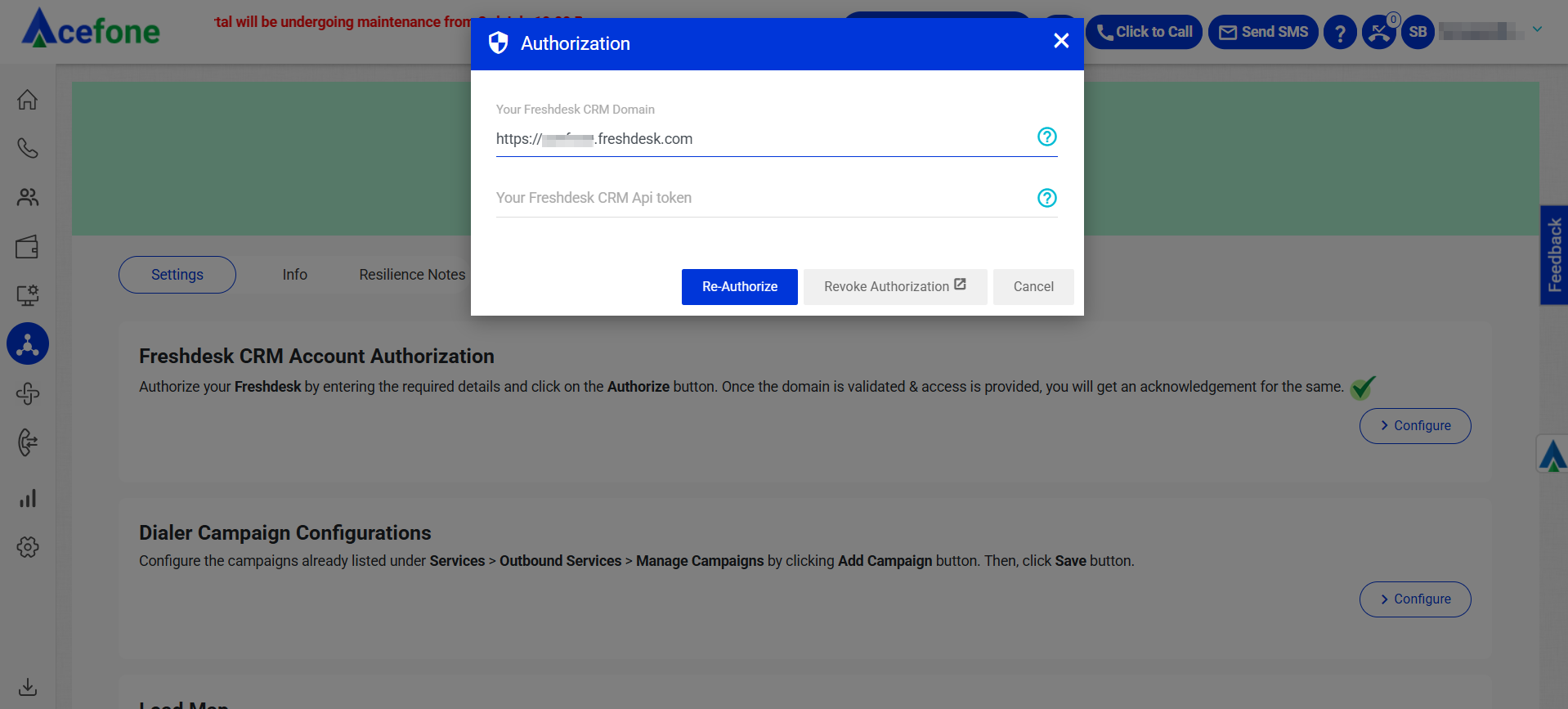Open the monitor settings sidebar icon
Screen dimensions: 1568x709
coord(28,295)
